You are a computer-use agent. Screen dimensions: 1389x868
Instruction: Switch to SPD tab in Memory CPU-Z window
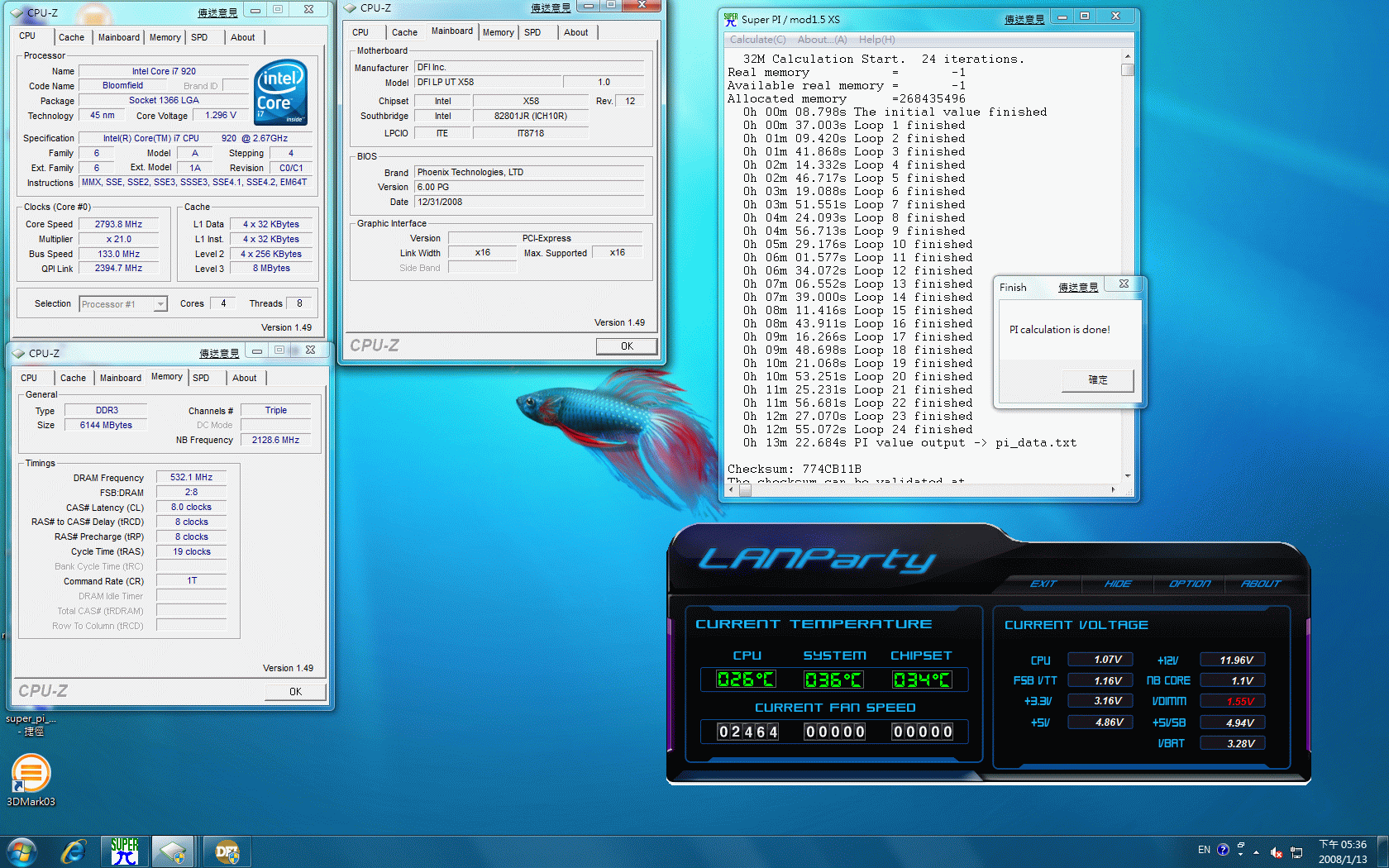[201, 378]
